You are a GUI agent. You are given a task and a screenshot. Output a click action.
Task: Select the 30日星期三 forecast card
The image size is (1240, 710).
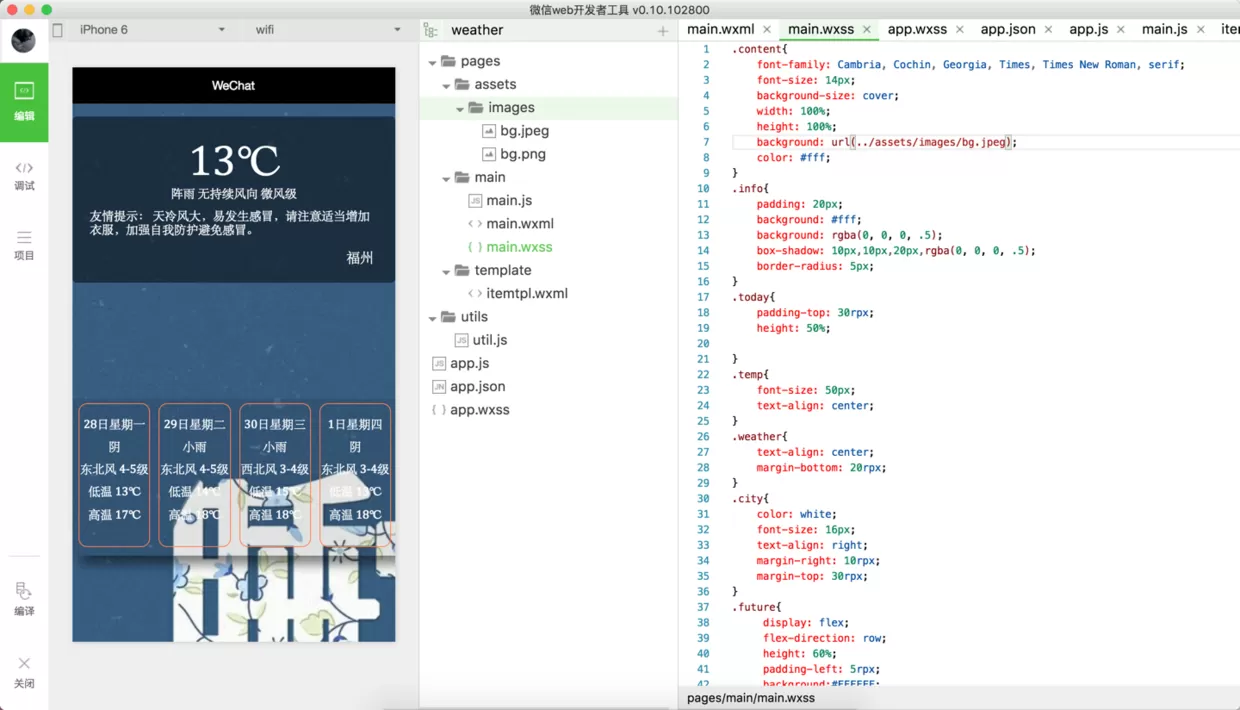click(x=275, y=475)
